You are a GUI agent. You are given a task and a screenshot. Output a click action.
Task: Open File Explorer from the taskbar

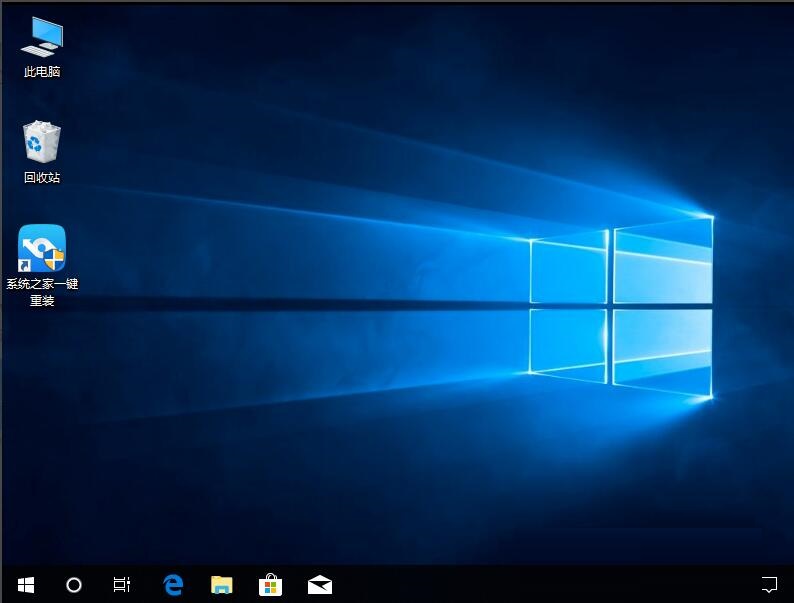point(221,585)
